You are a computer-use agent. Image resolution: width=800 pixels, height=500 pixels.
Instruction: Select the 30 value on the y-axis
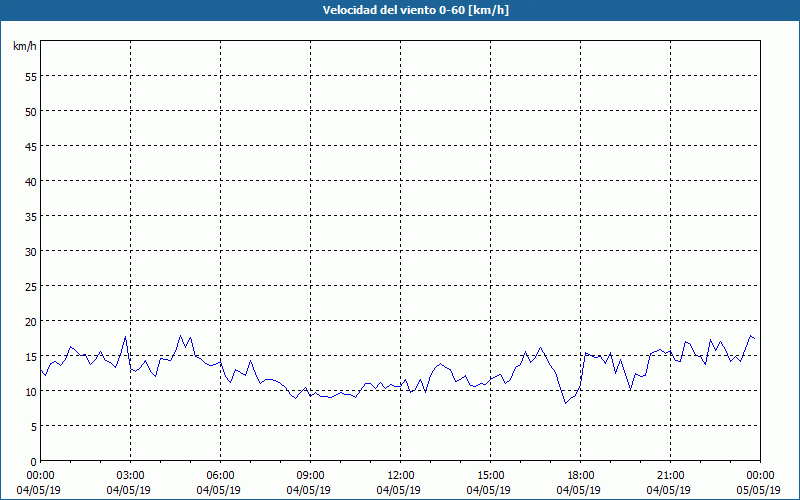pos(31,252)
